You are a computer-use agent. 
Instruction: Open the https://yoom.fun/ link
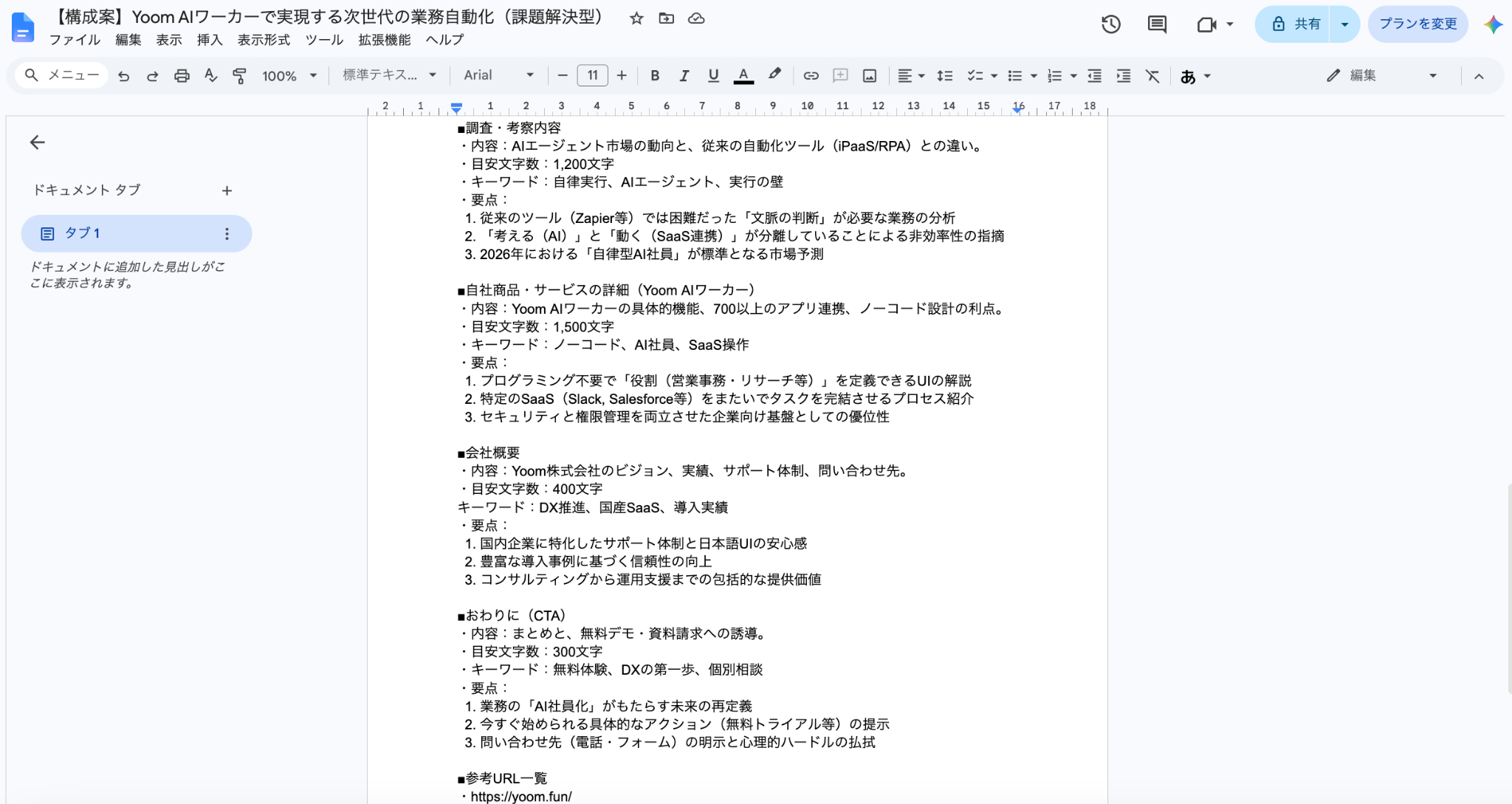tap(521, 797)
